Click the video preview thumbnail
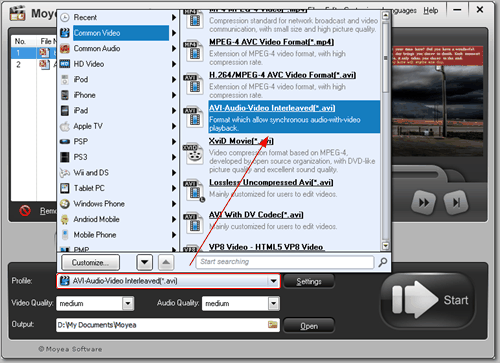 point(437,101)
